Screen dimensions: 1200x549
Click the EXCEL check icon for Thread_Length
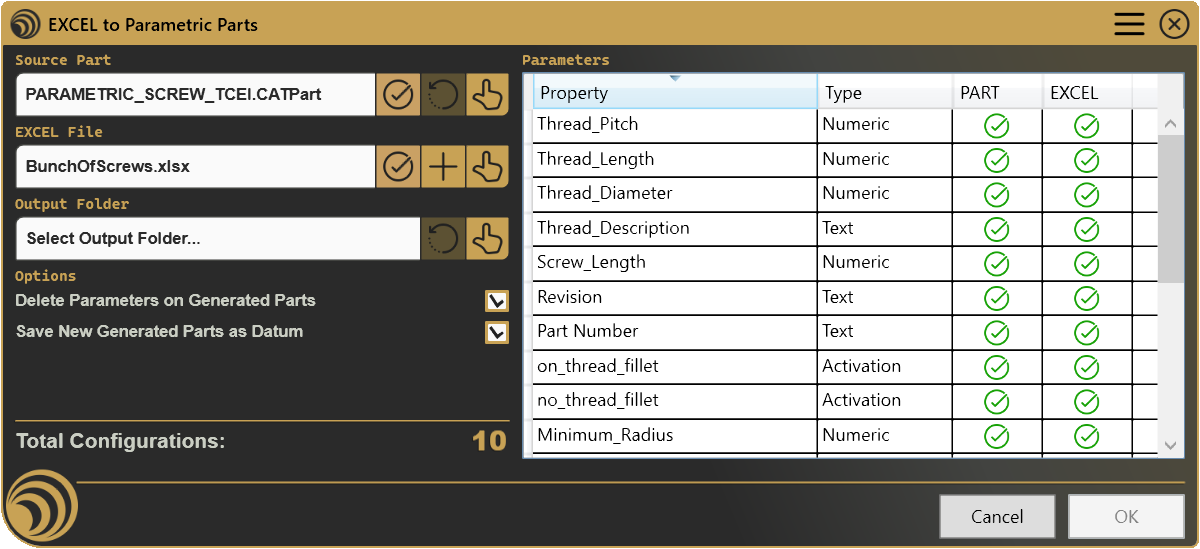[x=1087, y=160]
